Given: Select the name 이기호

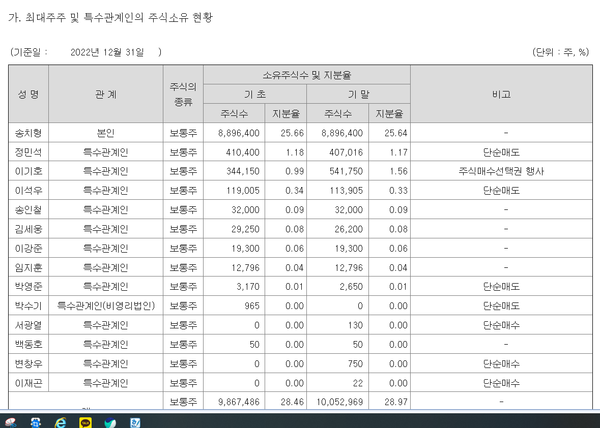Looking at the screenshot, I should click(28, 171).
